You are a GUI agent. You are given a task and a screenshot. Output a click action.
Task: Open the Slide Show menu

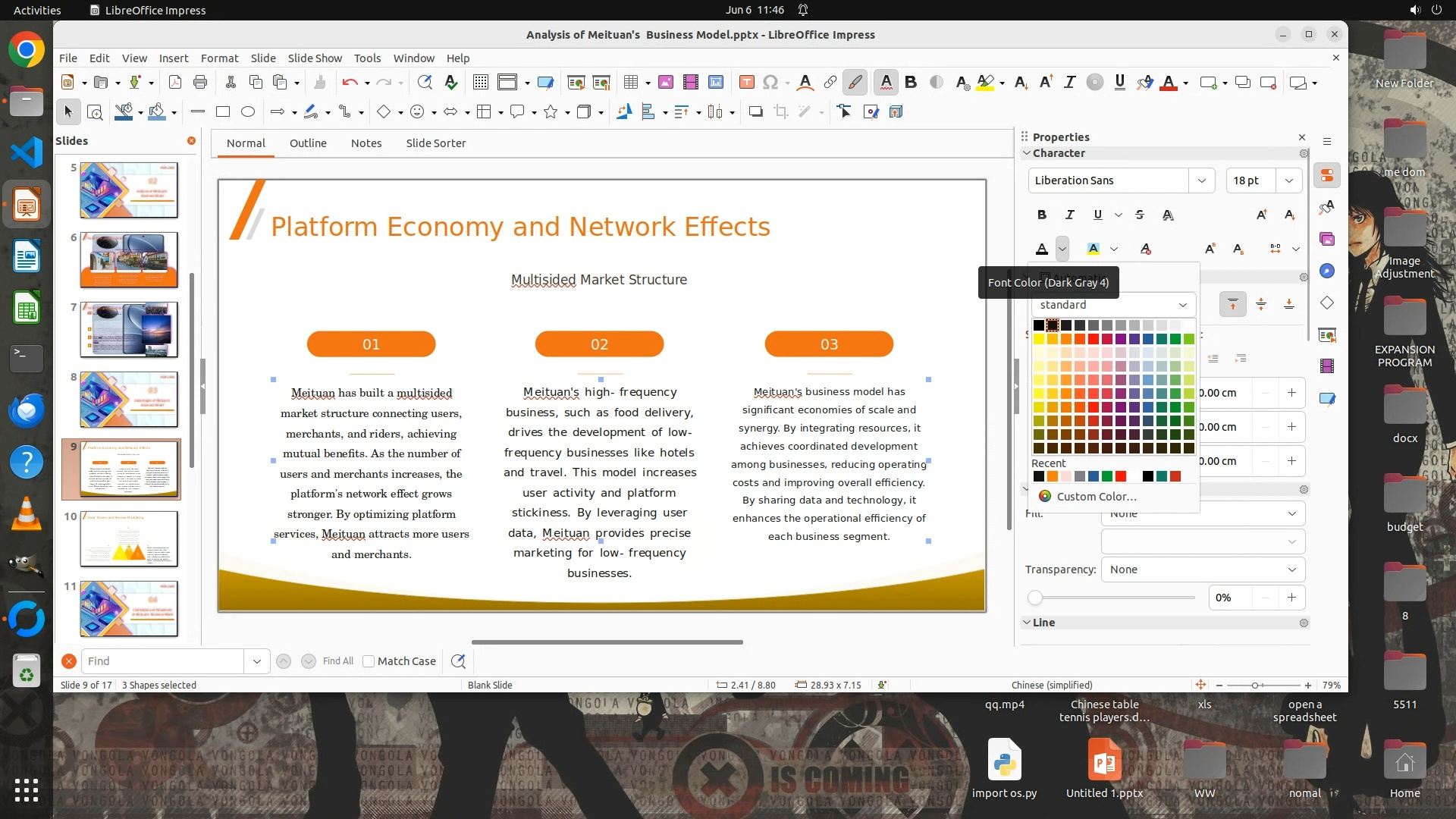pyautogui.click(x=315, y=58)
